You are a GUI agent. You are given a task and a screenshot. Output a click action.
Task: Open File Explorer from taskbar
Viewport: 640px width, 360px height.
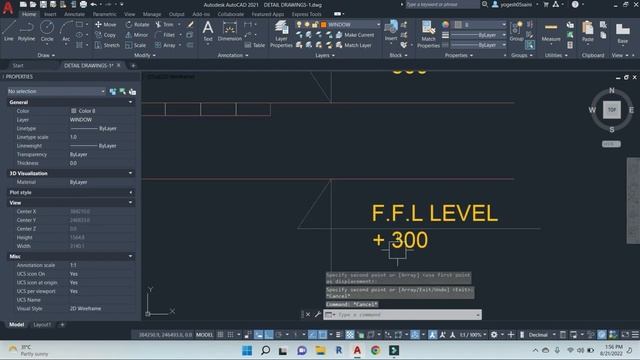click(320, 350)
